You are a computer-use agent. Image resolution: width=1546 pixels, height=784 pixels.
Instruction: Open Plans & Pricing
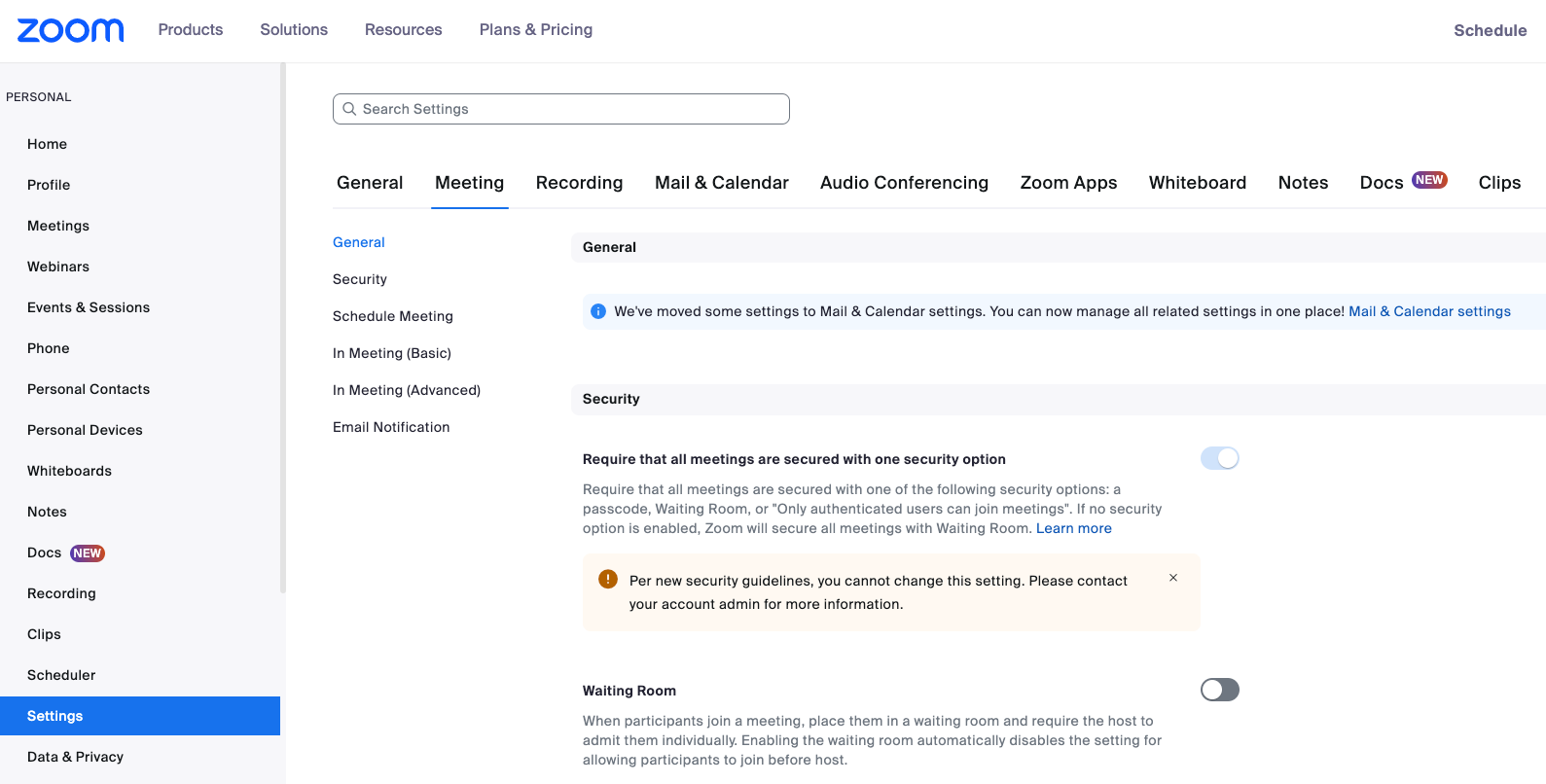pyautogui.click(x=536, y=30)
